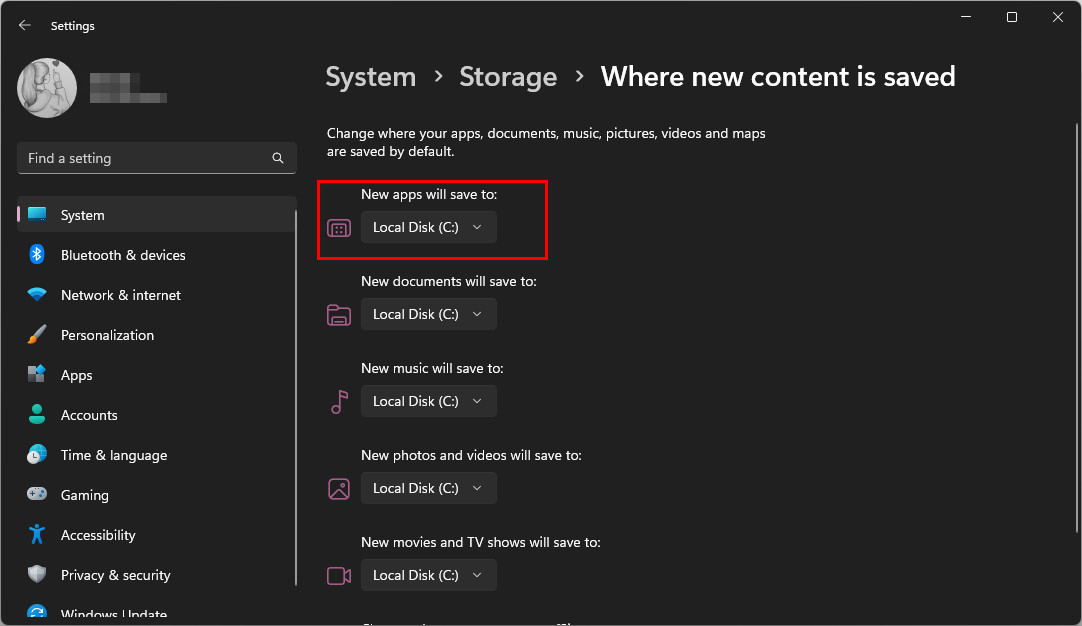
Task: Expand New documents save location dropdown
Action: pos(428,314)
